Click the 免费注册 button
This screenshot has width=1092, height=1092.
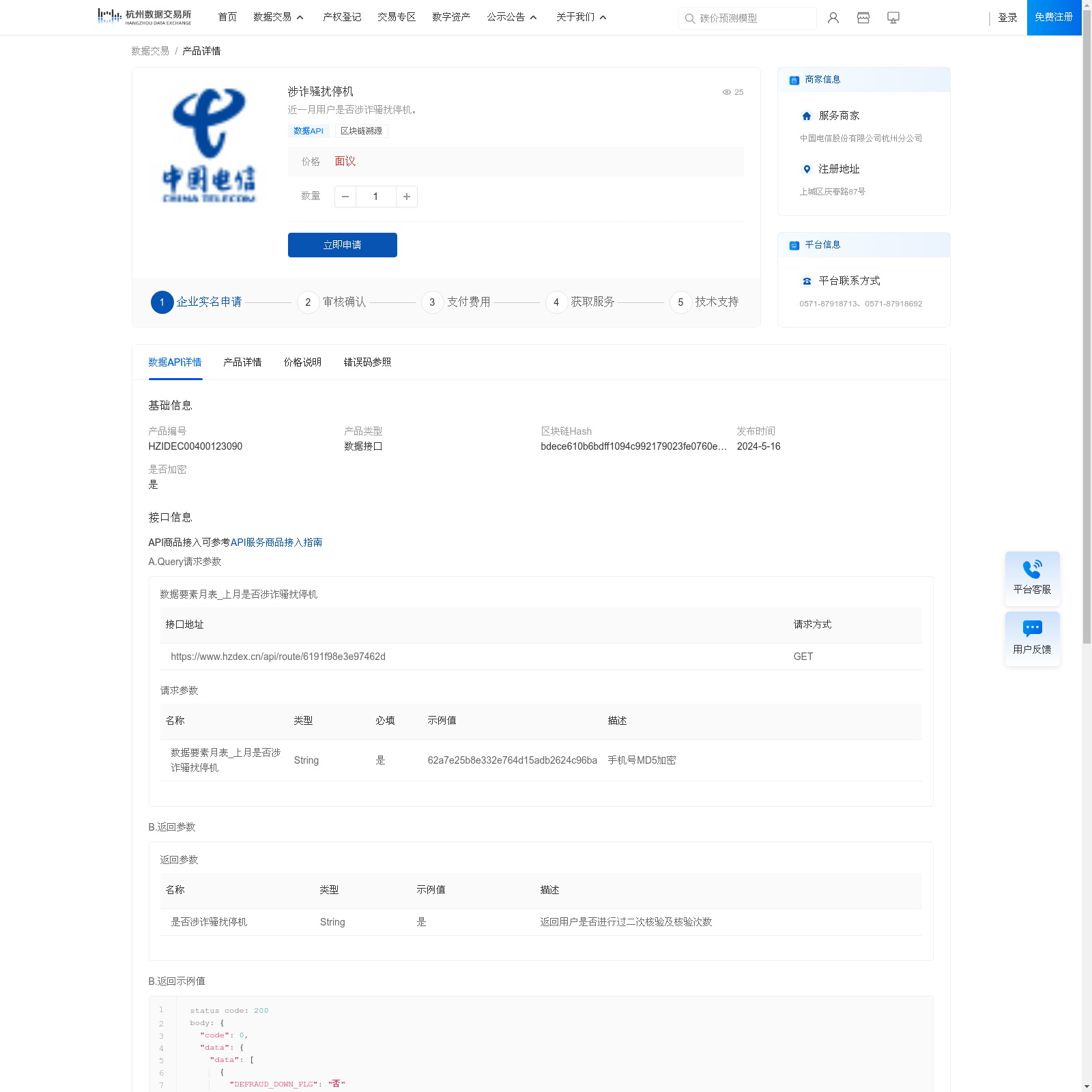point(1054,17)
